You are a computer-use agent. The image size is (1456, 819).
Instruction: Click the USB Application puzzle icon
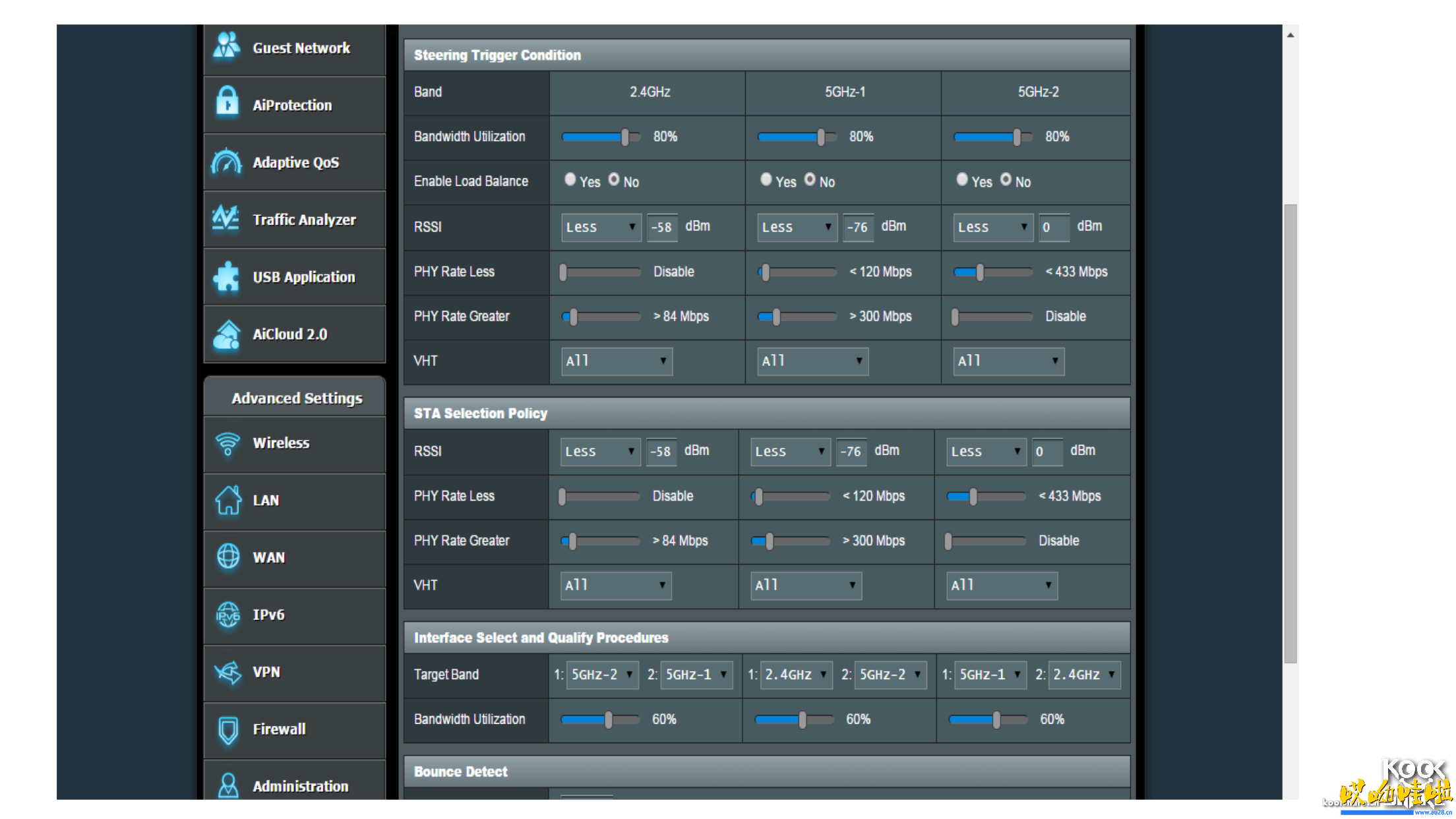(x=226, y=276)
